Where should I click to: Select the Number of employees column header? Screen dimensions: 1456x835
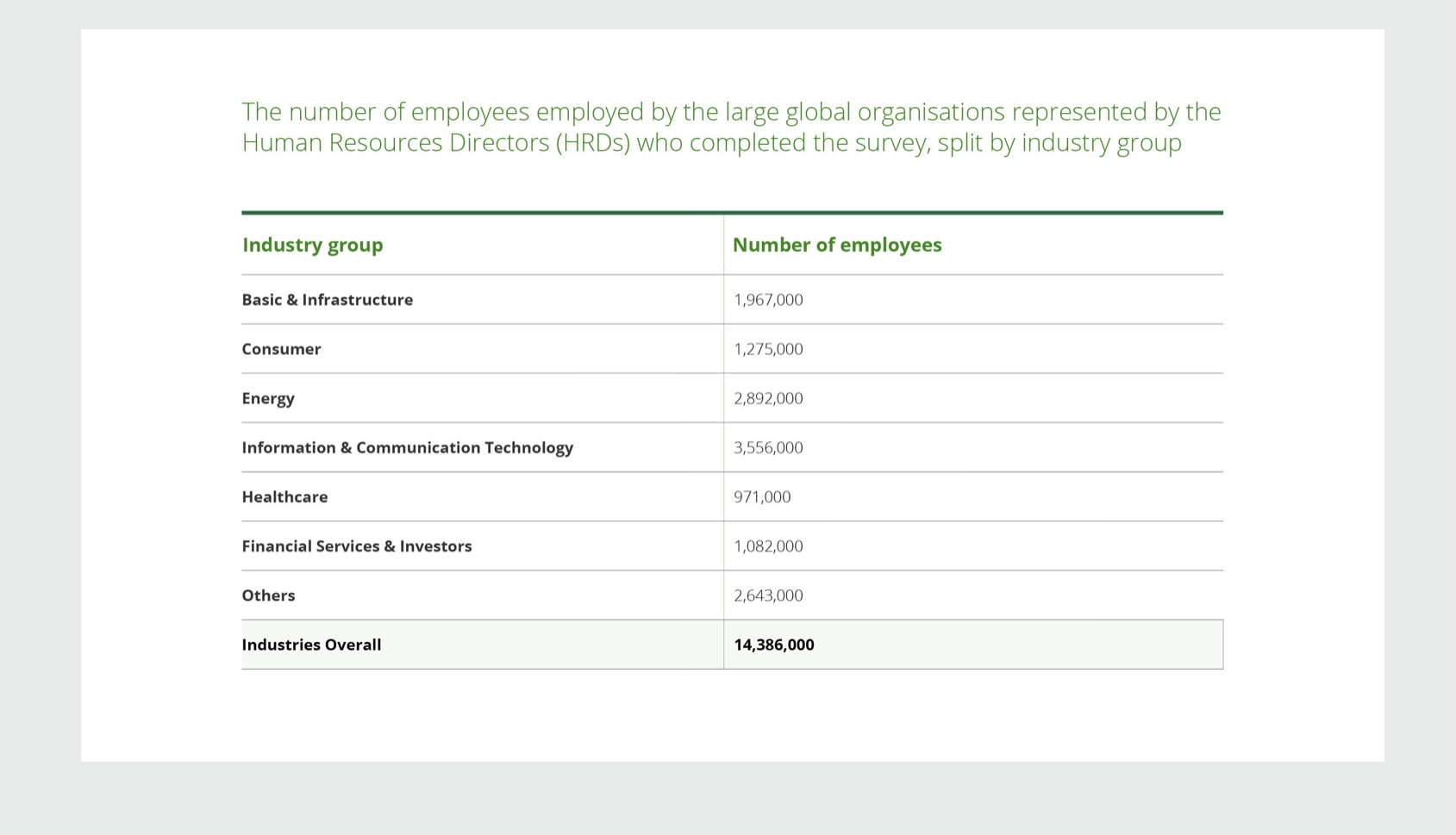tap(837, 245)
